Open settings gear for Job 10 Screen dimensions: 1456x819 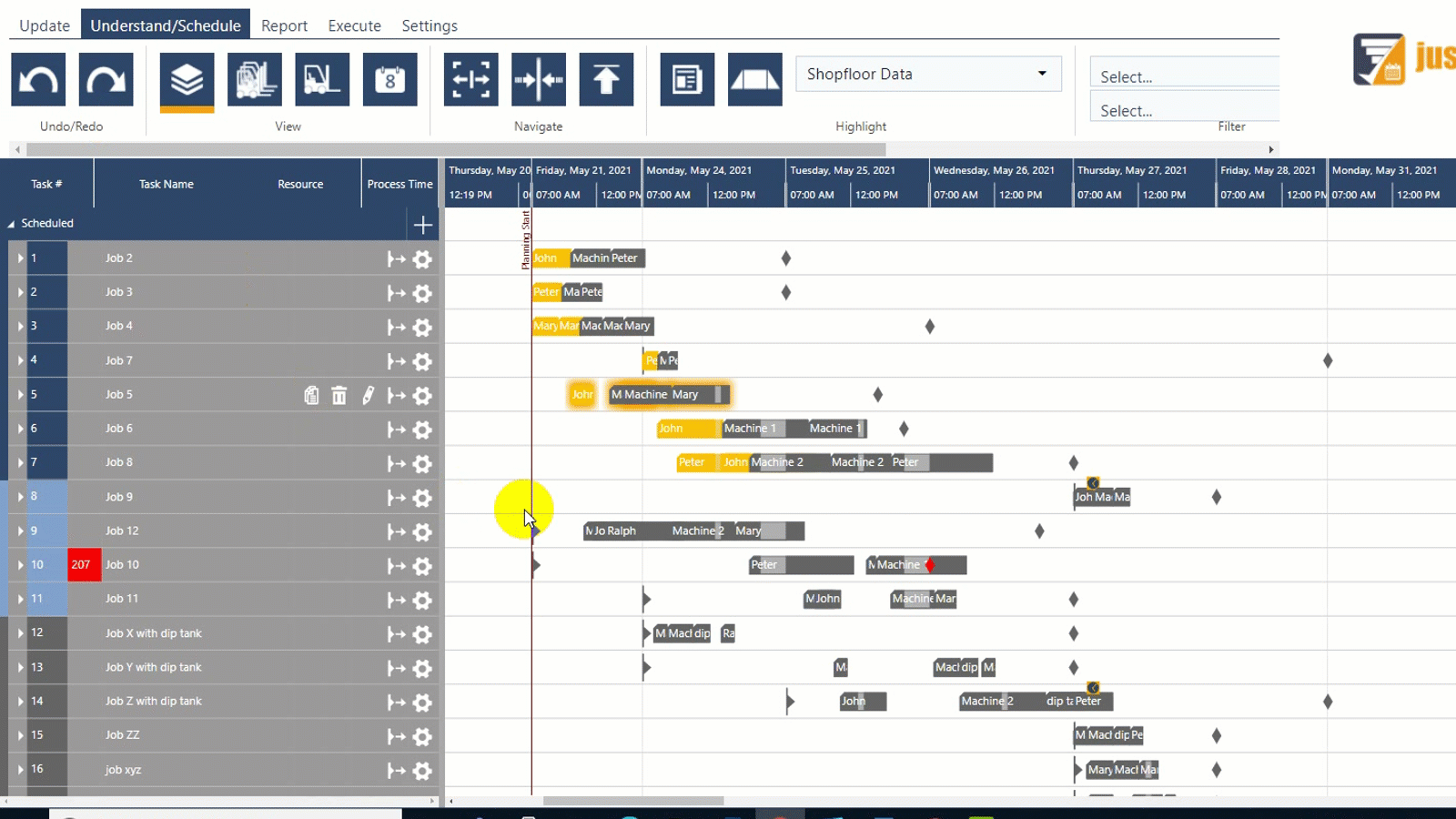click(422, 566)
